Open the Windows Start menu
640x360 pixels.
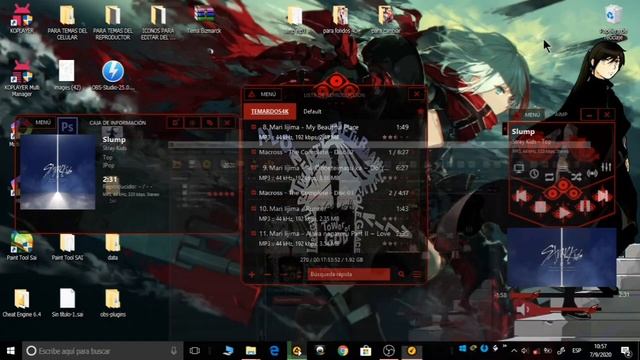click(x=11, y=351)
